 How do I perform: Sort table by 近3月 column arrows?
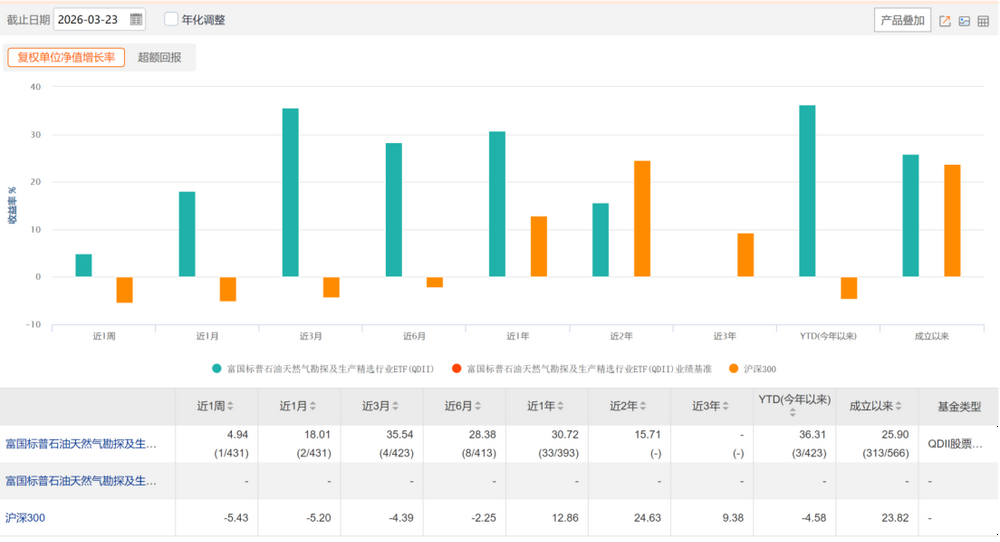click(396, 406)
